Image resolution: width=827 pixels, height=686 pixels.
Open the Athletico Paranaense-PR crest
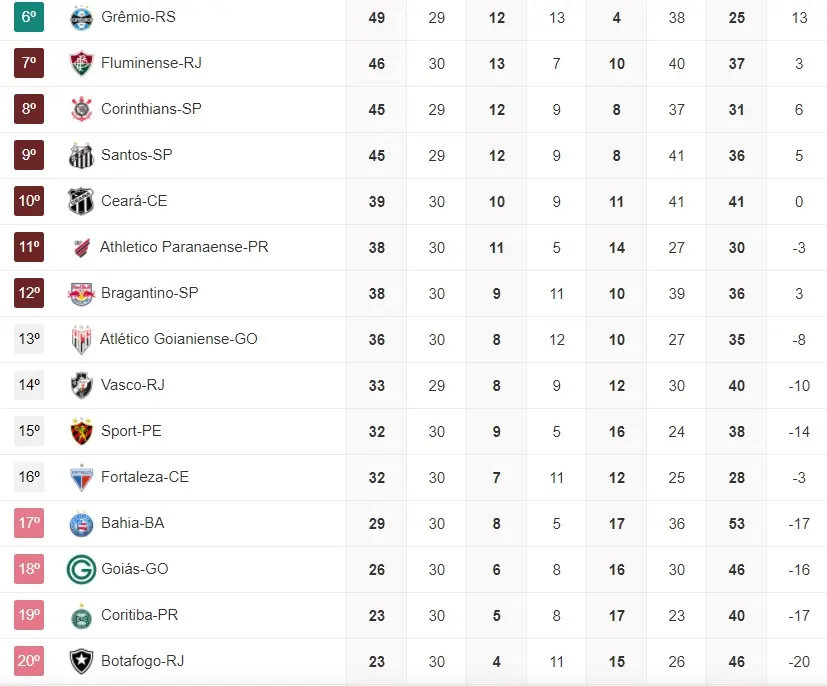[81, 247]
